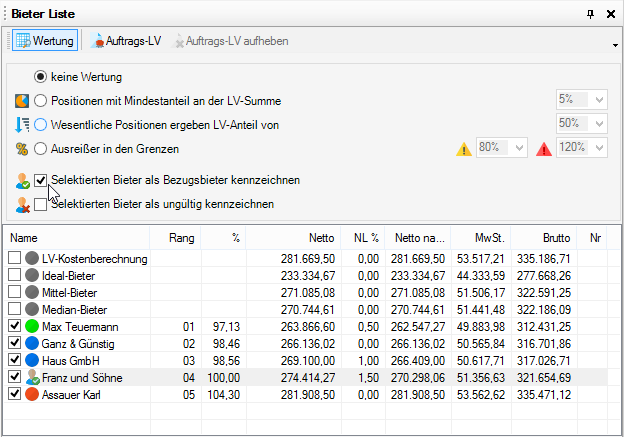The width and height of the screenshot is (624, 437).
Task: Uncheck the Haus GmbH row checkbox
Action: click(x=15, y=359)
